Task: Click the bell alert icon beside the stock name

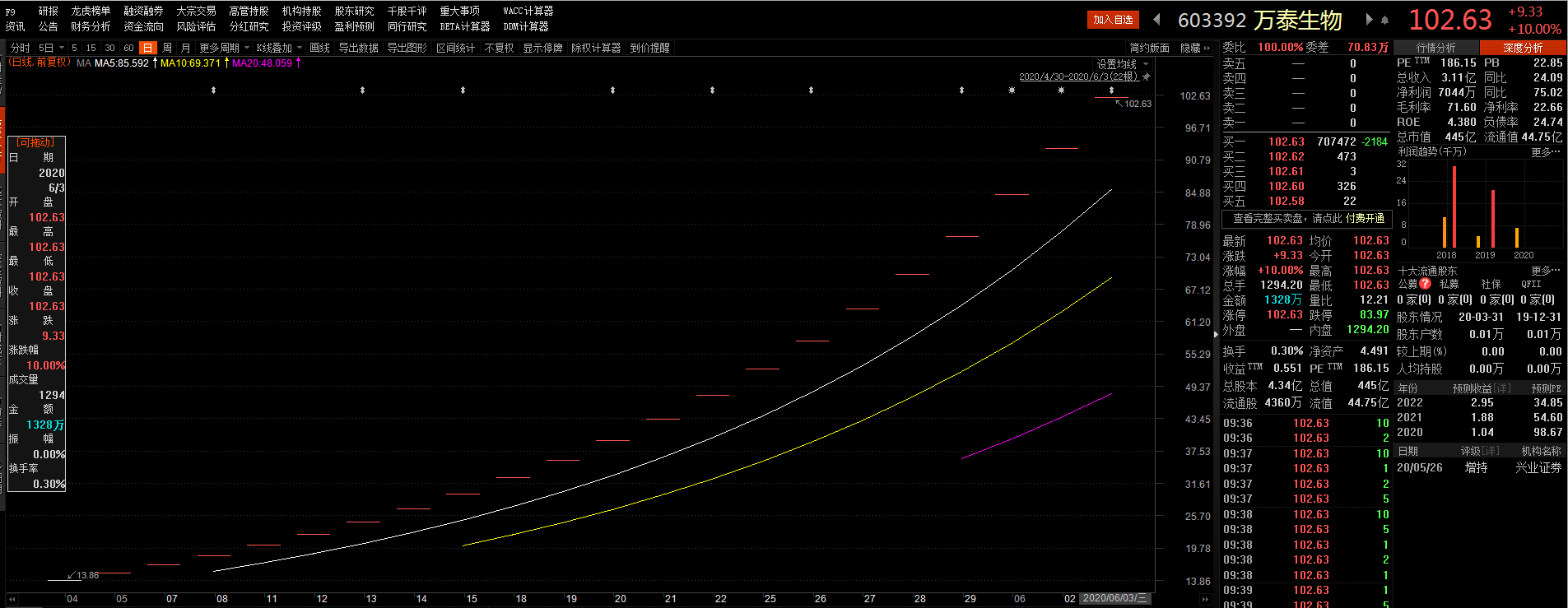Action: [x=1384, y=20]
